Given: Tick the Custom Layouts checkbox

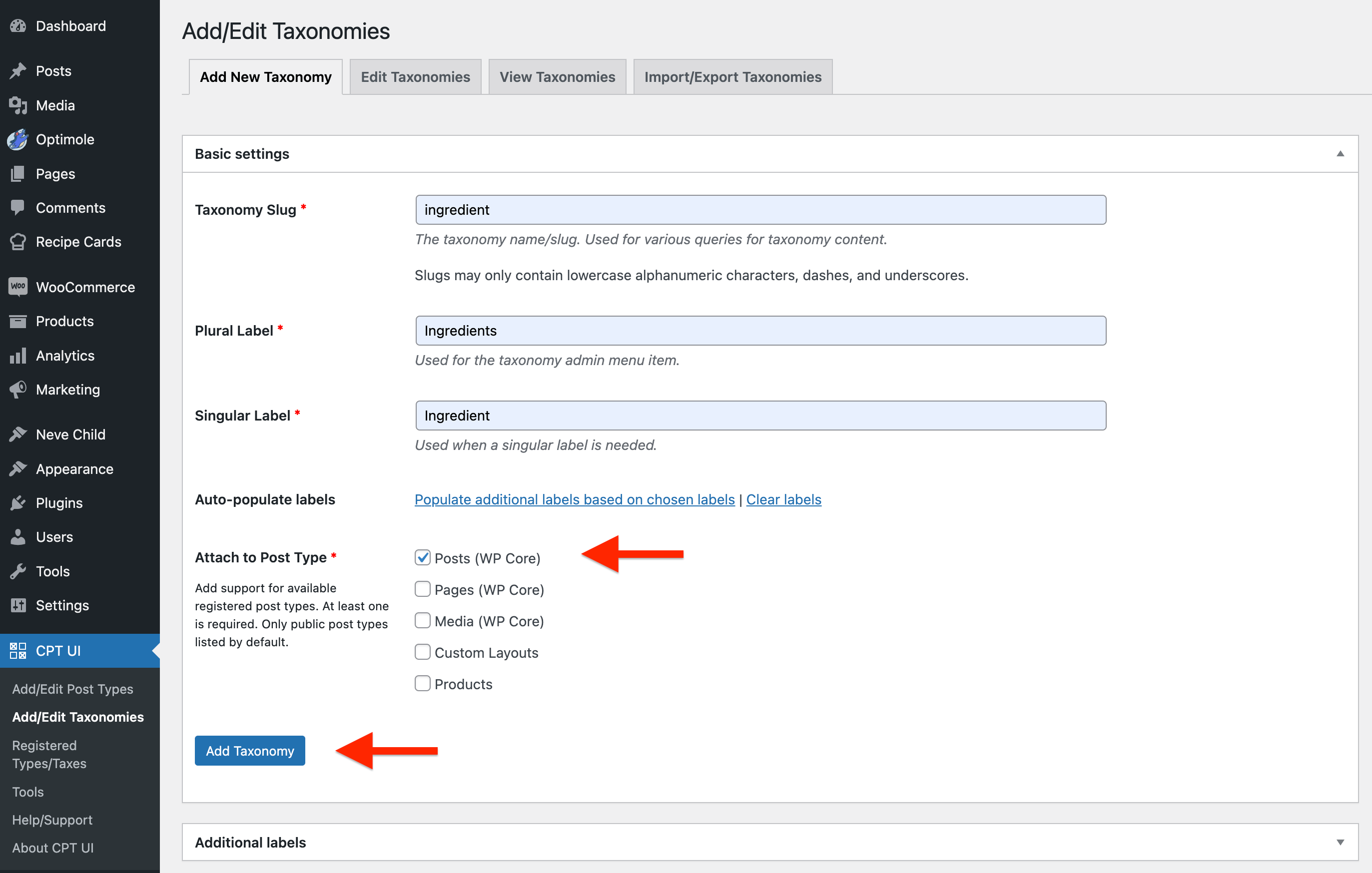Looking at the screenshot, I should point(422,652).
